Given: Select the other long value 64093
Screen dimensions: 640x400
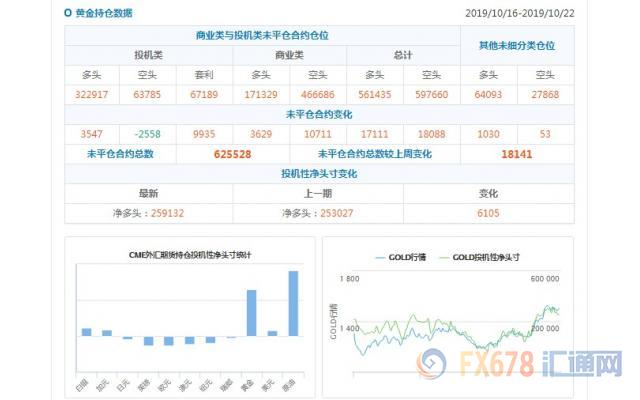Looking at the screenshot, I should [x=488, y=95].
